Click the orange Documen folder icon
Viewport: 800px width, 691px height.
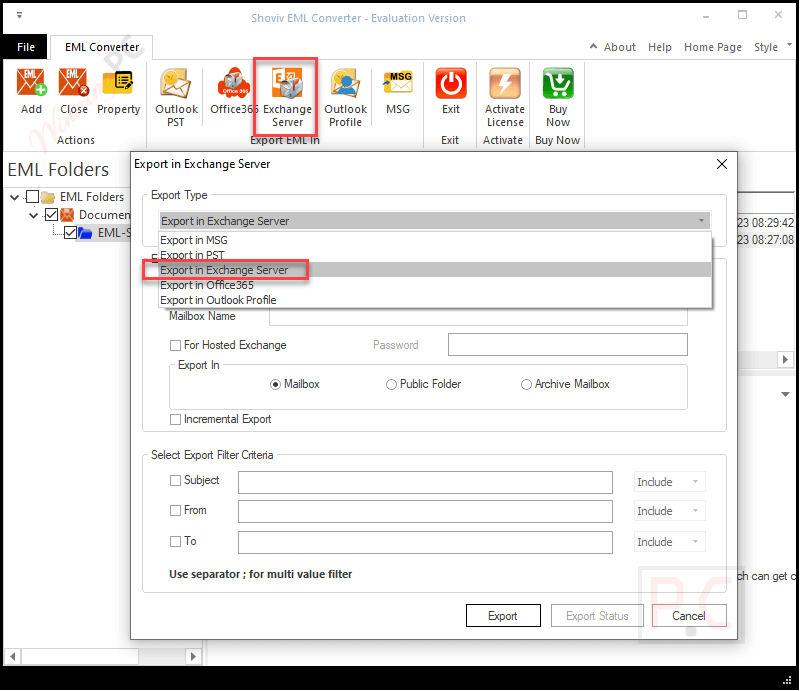[67, 215]
